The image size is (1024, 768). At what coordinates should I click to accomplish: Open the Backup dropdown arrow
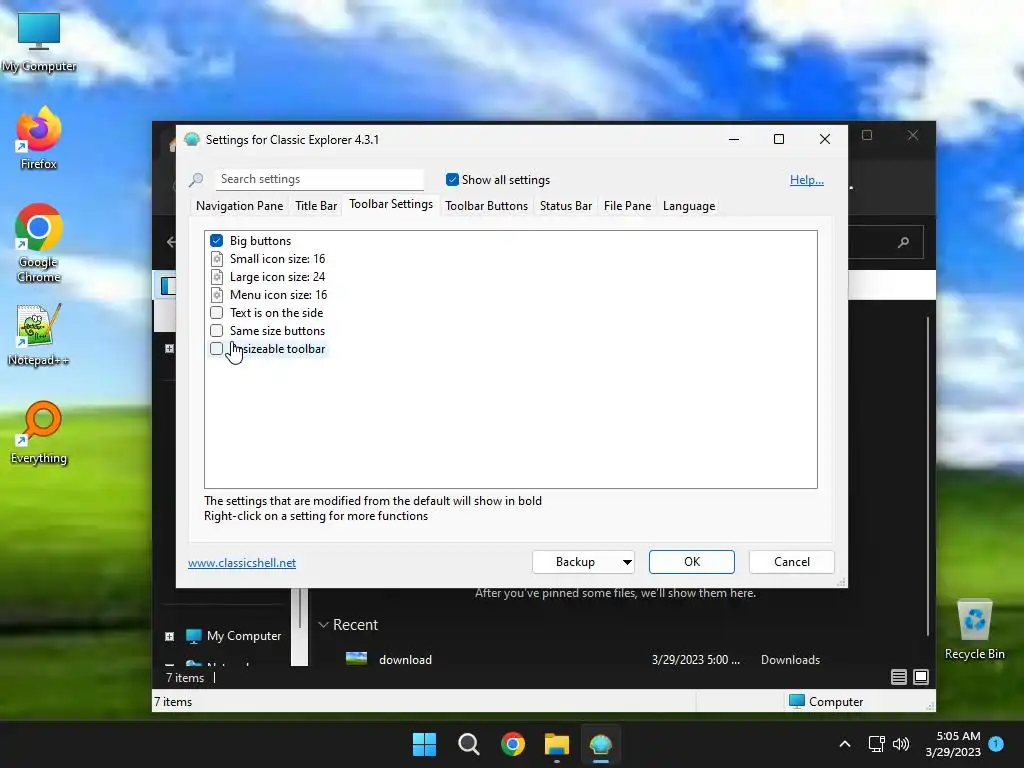click(x=627, y=562)
